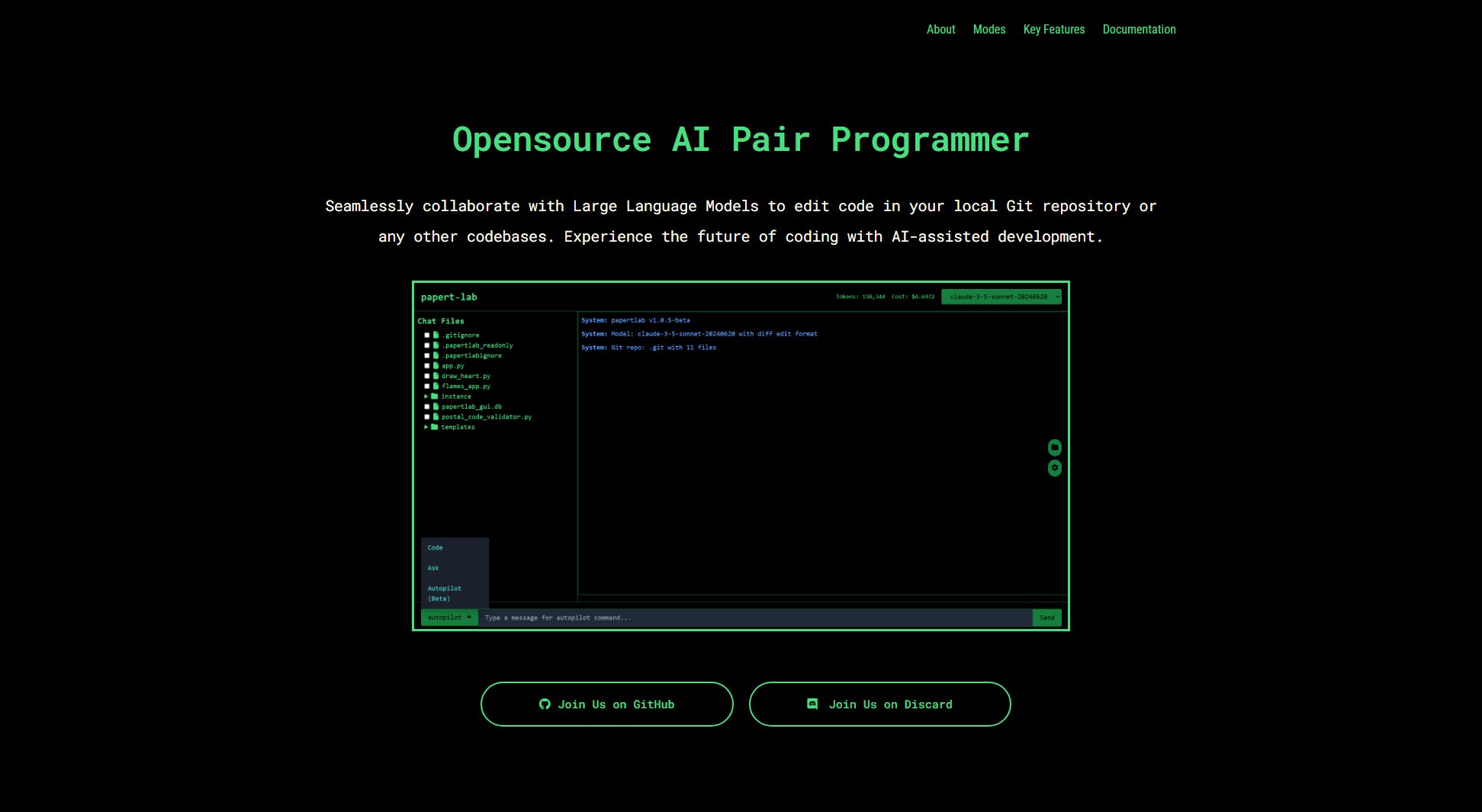Click the .gitignore file name
The image size is (1482, 812).
[461, 335]
